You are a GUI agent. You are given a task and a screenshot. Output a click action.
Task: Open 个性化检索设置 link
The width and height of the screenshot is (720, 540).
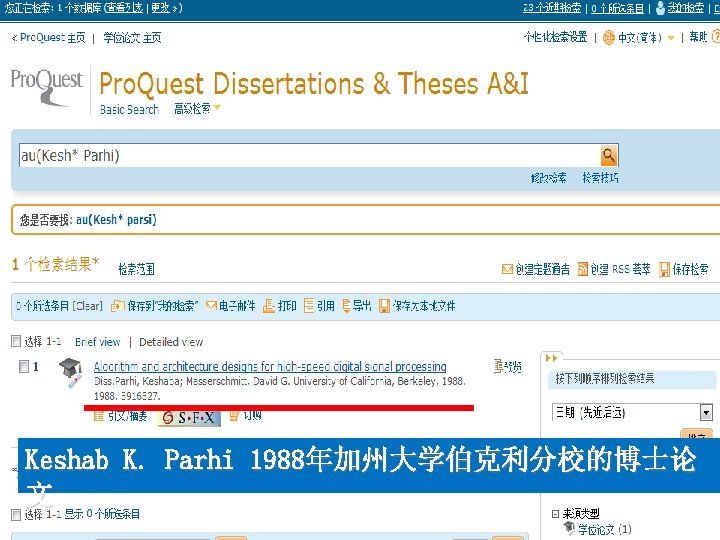coord(556,37)
